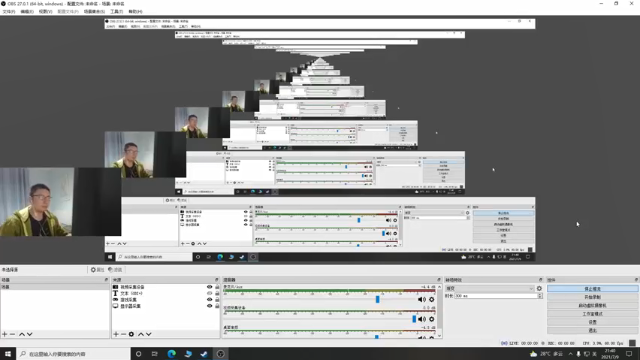Show hidden 文本 (GDI+) source via eye icon
Viewport: 640px width, 360px height.
(209, 293)
